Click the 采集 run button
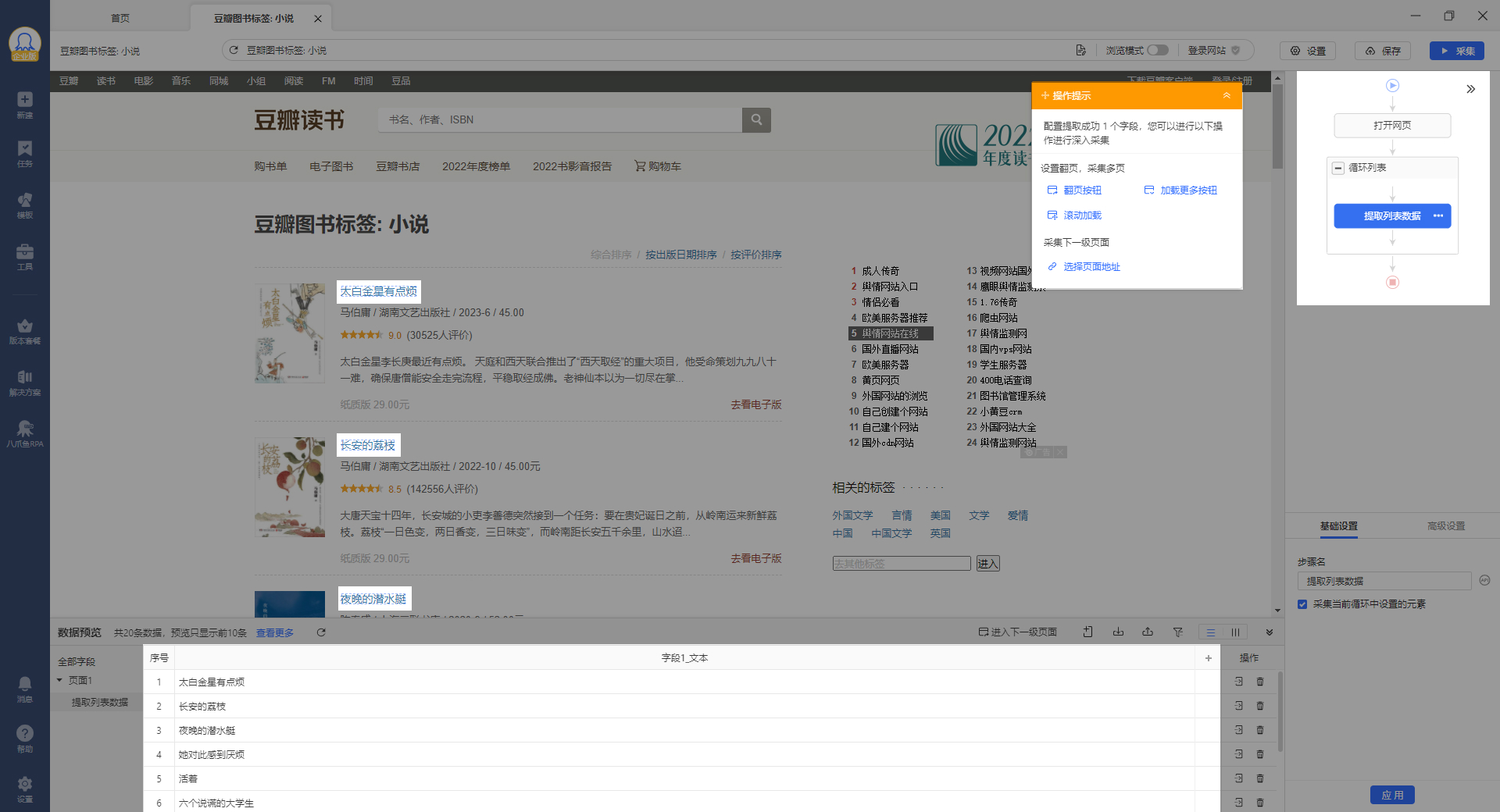Screen dimensions: 1500x812 [x=1457, y=51]
